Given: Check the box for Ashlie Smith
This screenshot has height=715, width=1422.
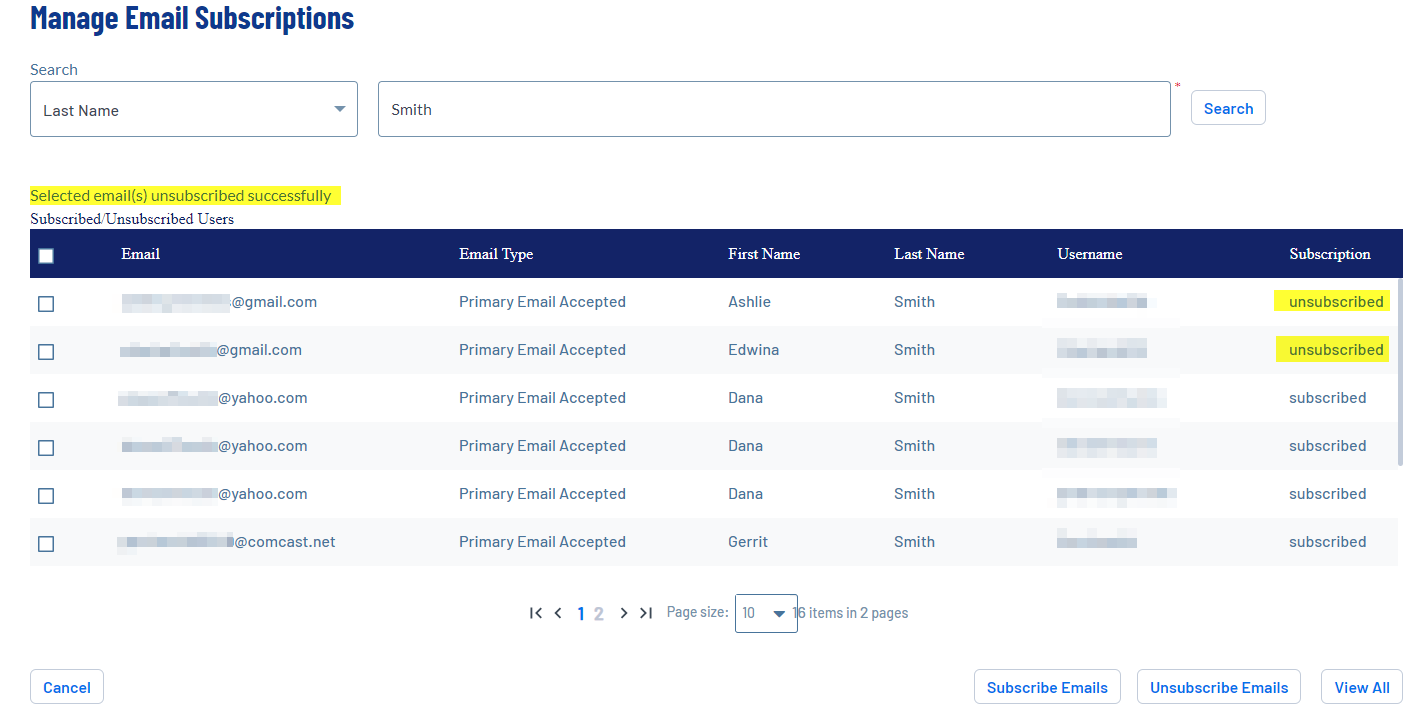Looking at the screenshot, I should [46, 304].
